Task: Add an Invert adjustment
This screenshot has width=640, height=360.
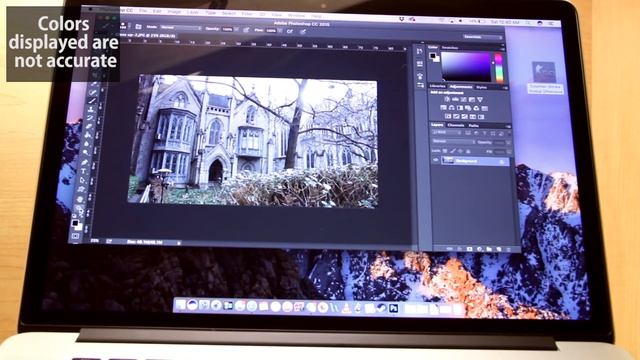Action: click(x=448, y=116)
